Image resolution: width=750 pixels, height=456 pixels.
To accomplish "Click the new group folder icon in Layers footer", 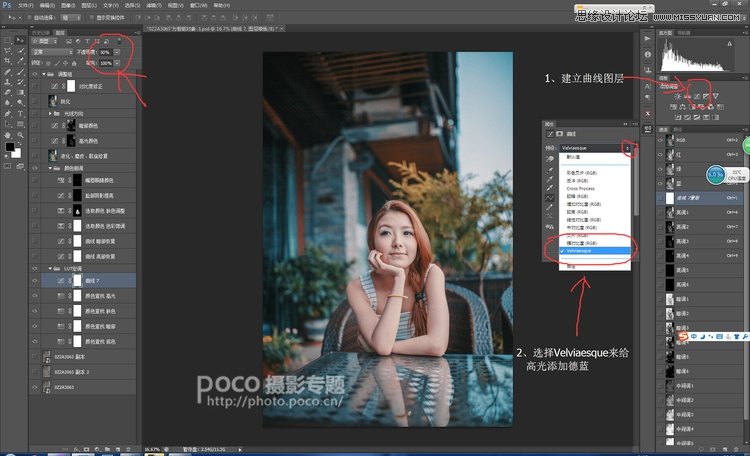I will tap(107, 449).
